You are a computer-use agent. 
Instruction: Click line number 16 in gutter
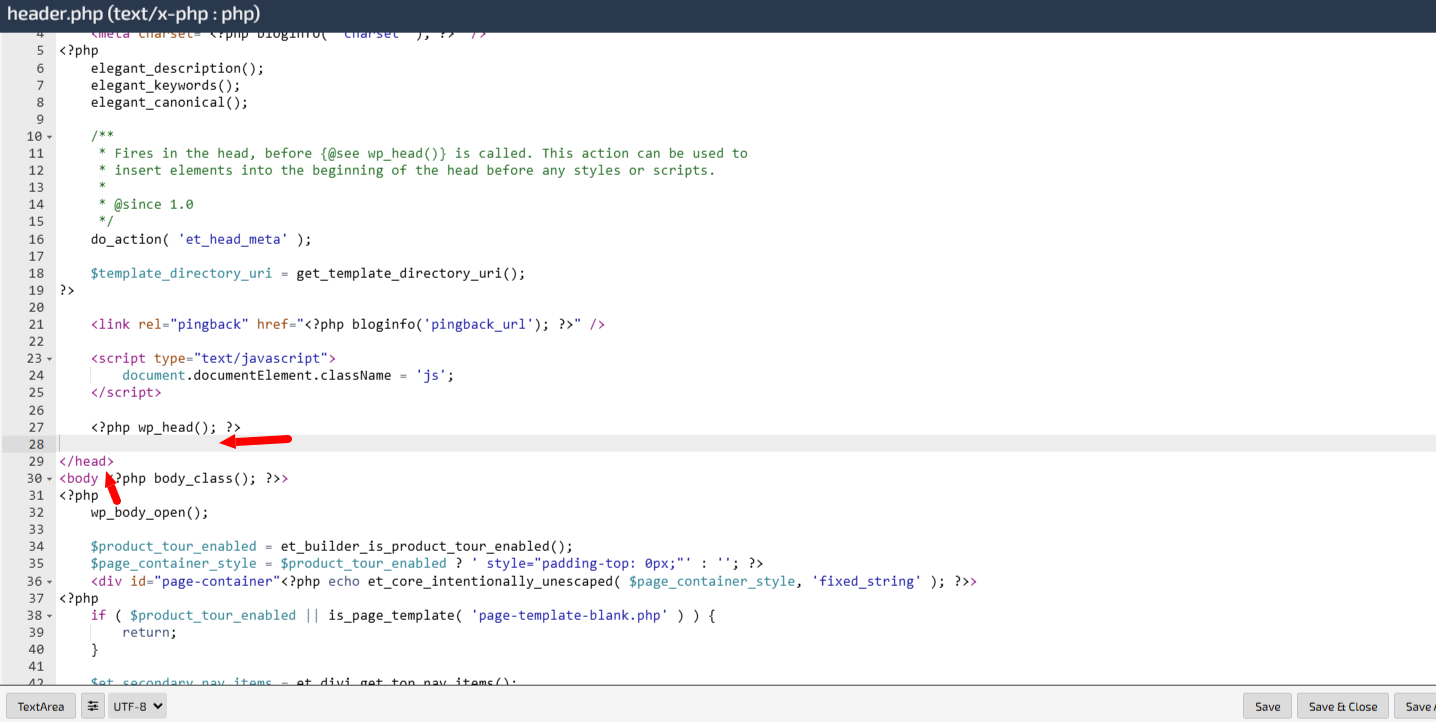tap(36, 239)
